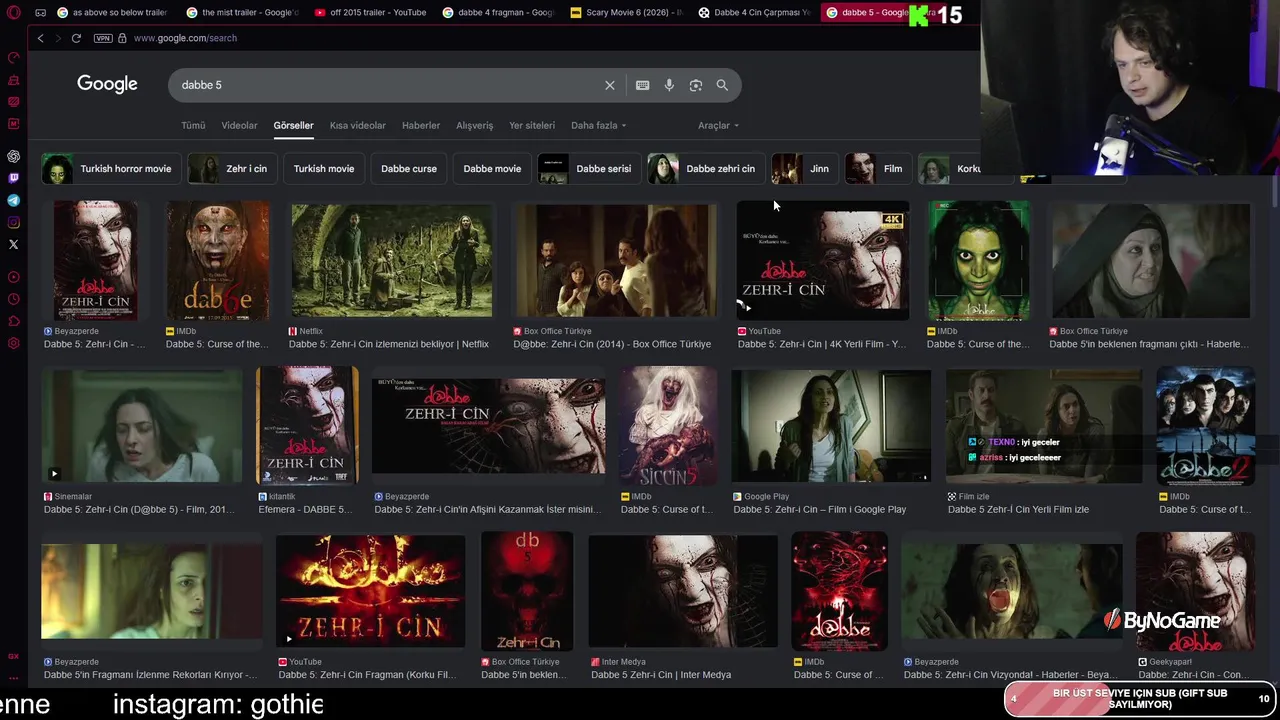Go back with the browser back arrow
The image size is (1280, 720).
[40, 38]
